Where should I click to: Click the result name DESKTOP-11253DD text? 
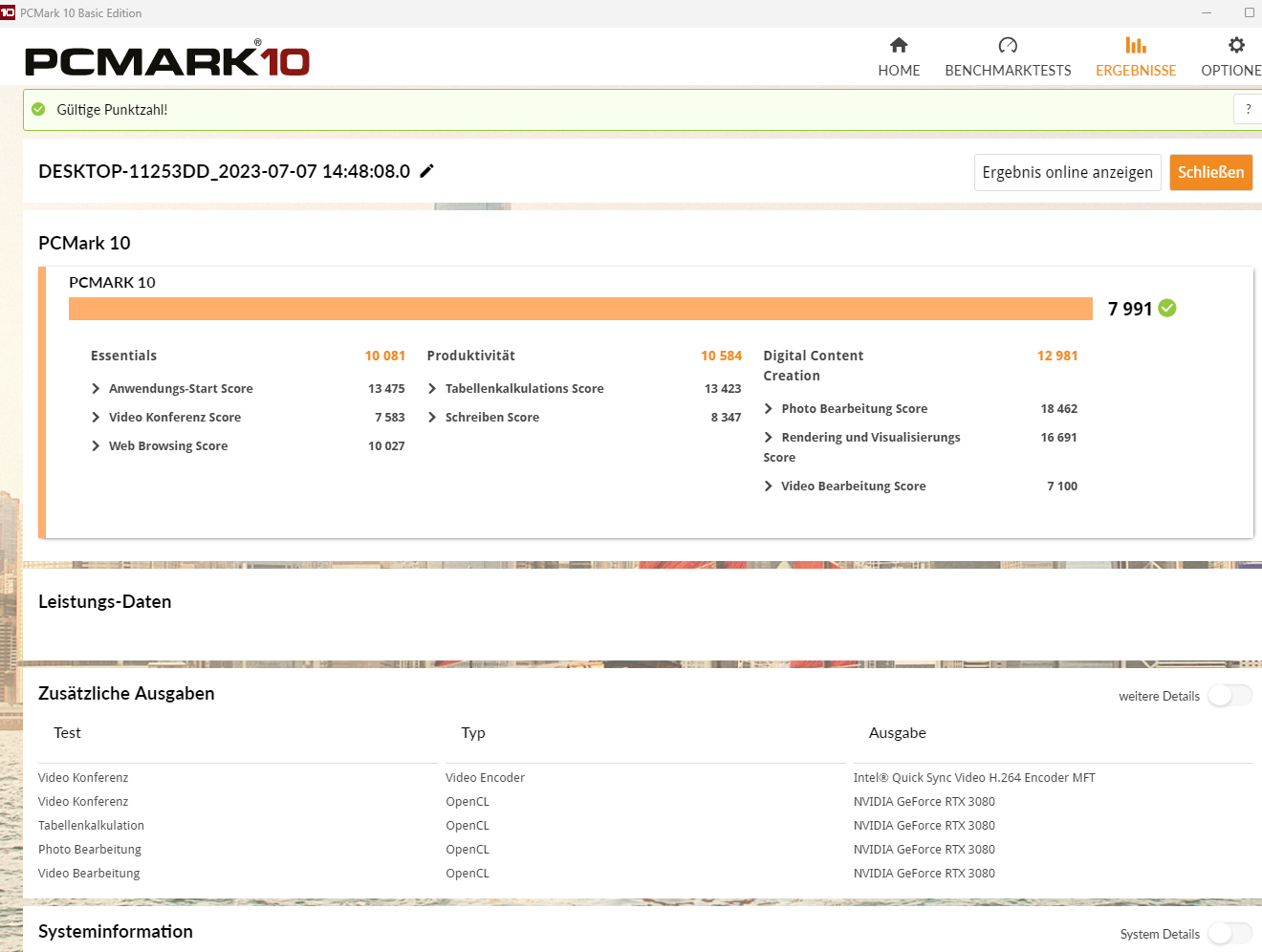point(224,171)
